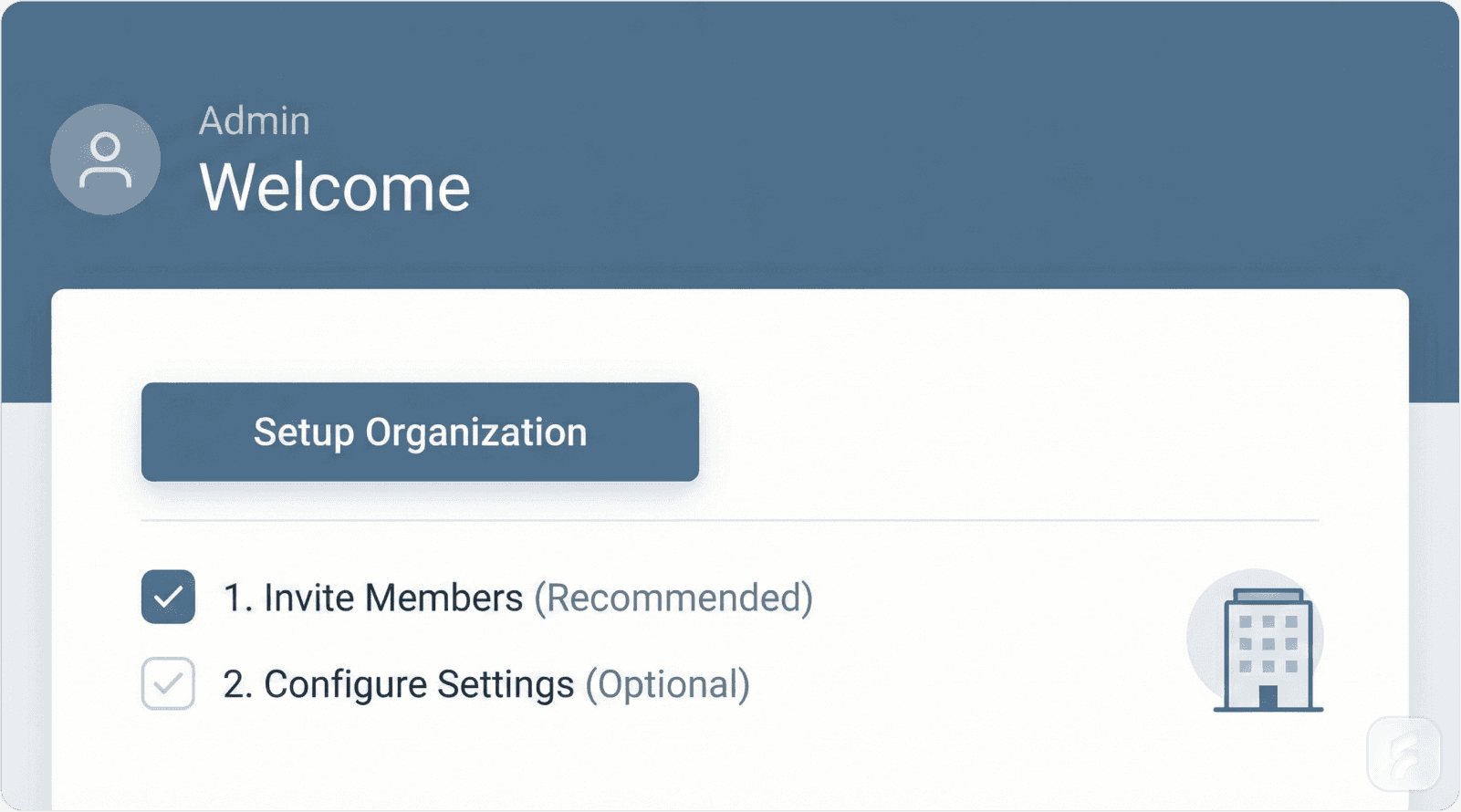Click the (Optional) text beside Configure Settings
This screenshot has width=1461, height=812.
(x=669, y=684)
